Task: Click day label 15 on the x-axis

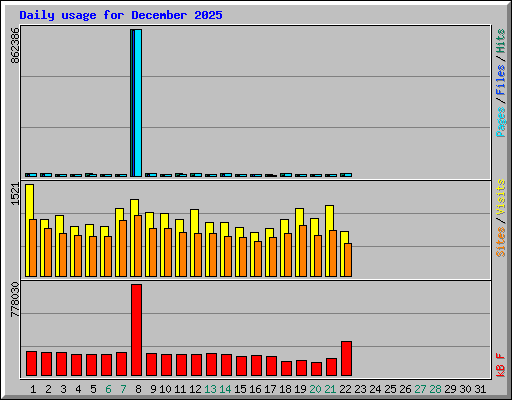Action: coord(240,389)
